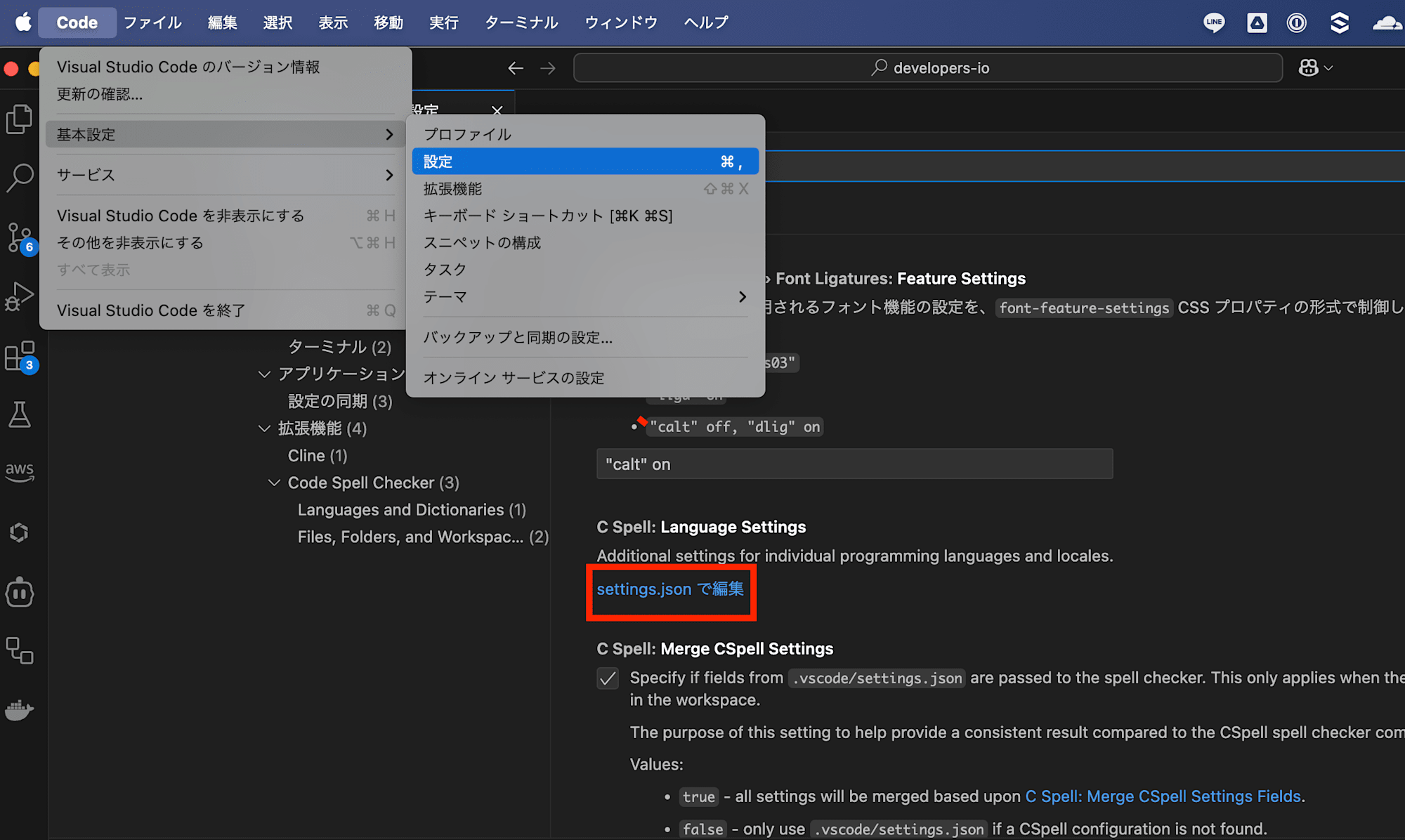The image size is (1405, 840).
Task: Open the 選択 menu
Action: tap(278, 22)
